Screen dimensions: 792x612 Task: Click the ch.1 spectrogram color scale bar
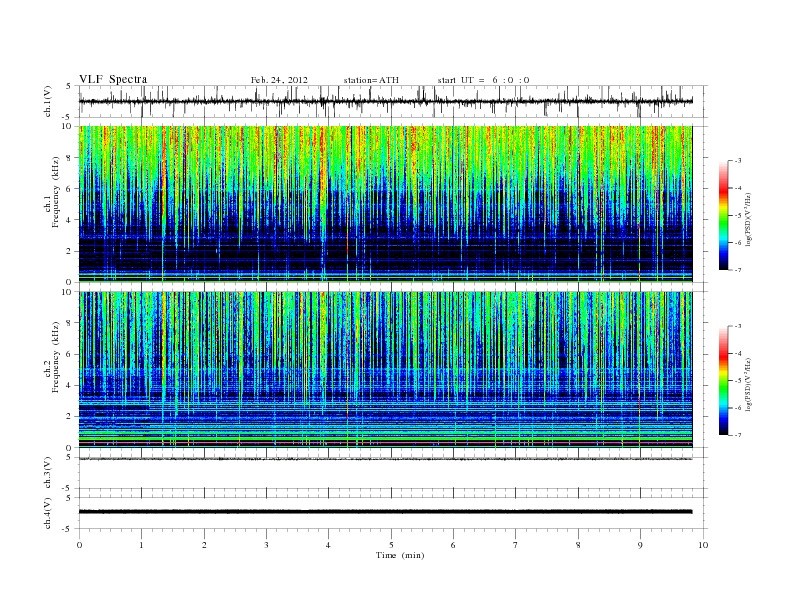click(723, 215)
